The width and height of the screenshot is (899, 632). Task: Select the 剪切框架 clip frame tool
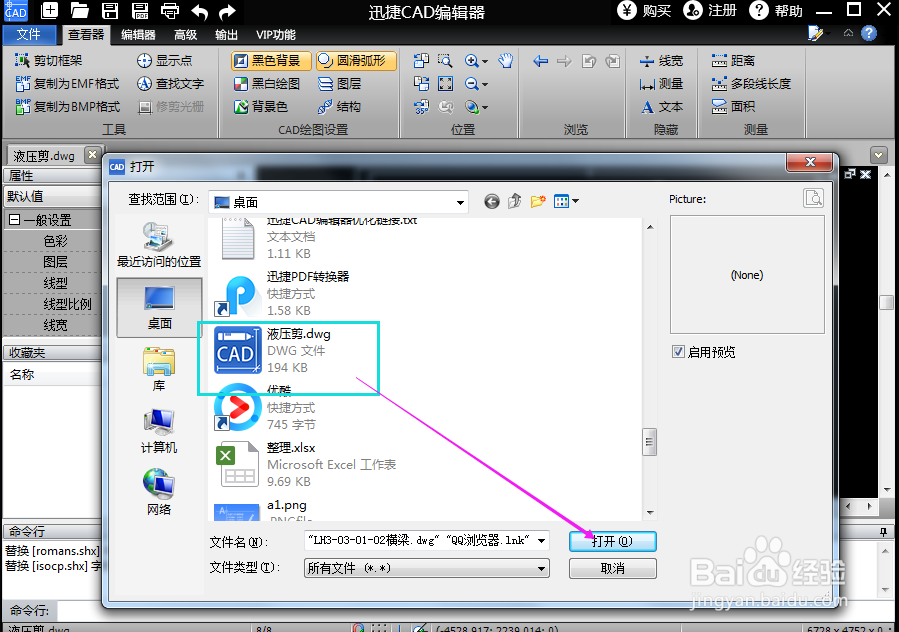click(49, 60)
